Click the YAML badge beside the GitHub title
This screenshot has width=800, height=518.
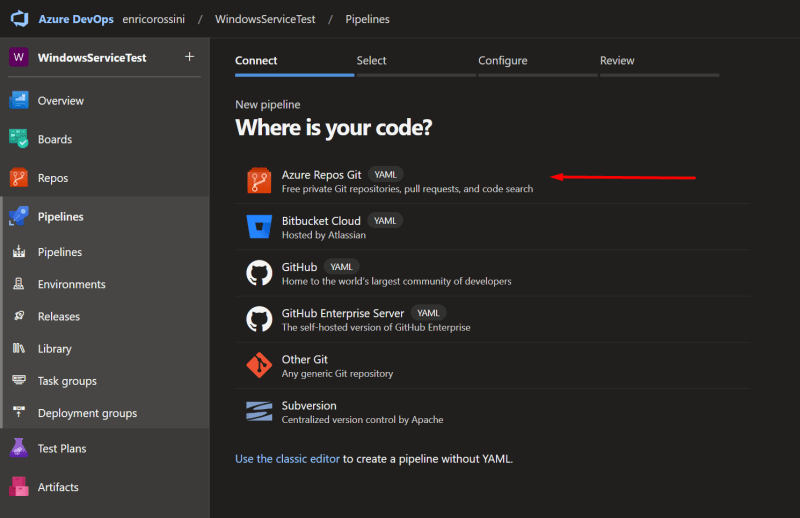[342, 267]
